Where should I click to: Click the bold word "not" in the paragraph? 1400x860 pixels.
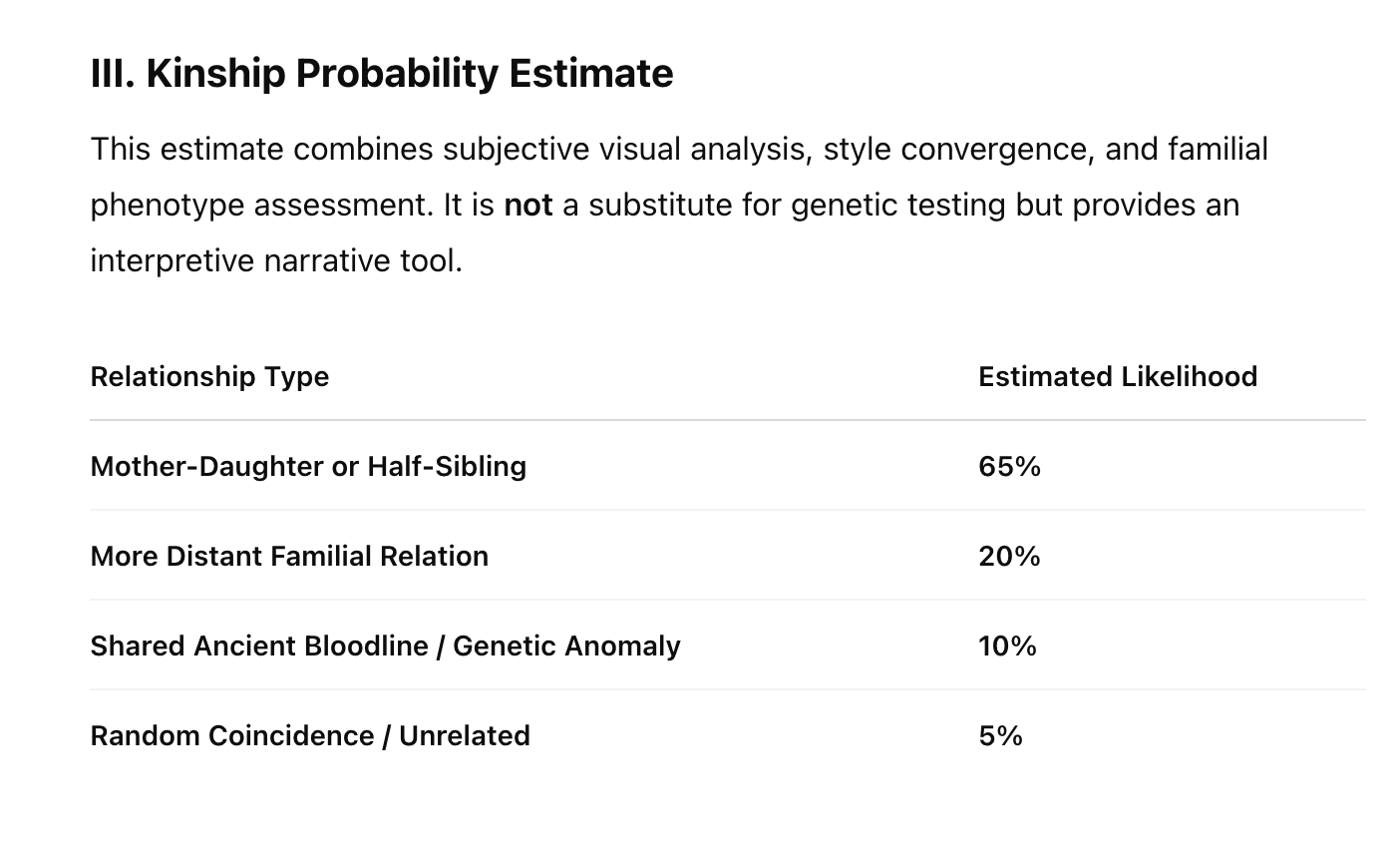click(527, 206)
